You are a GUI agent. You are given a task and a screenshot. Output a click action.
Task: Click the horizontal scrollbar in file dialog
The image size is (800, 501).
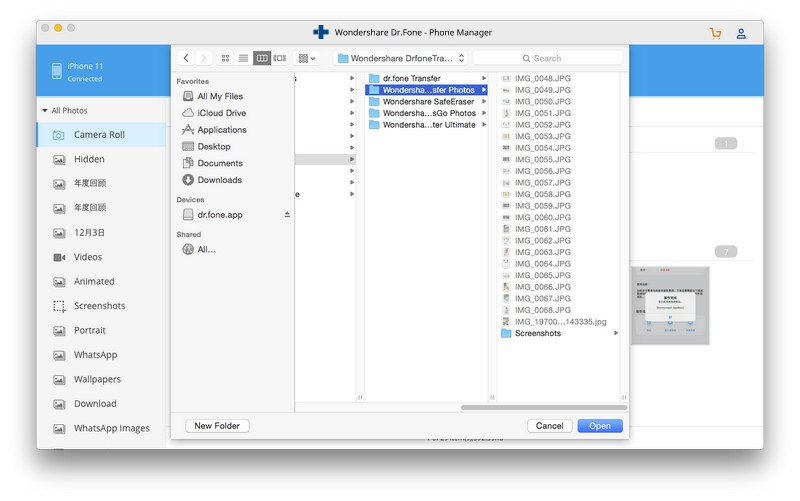tap(544, 408)
